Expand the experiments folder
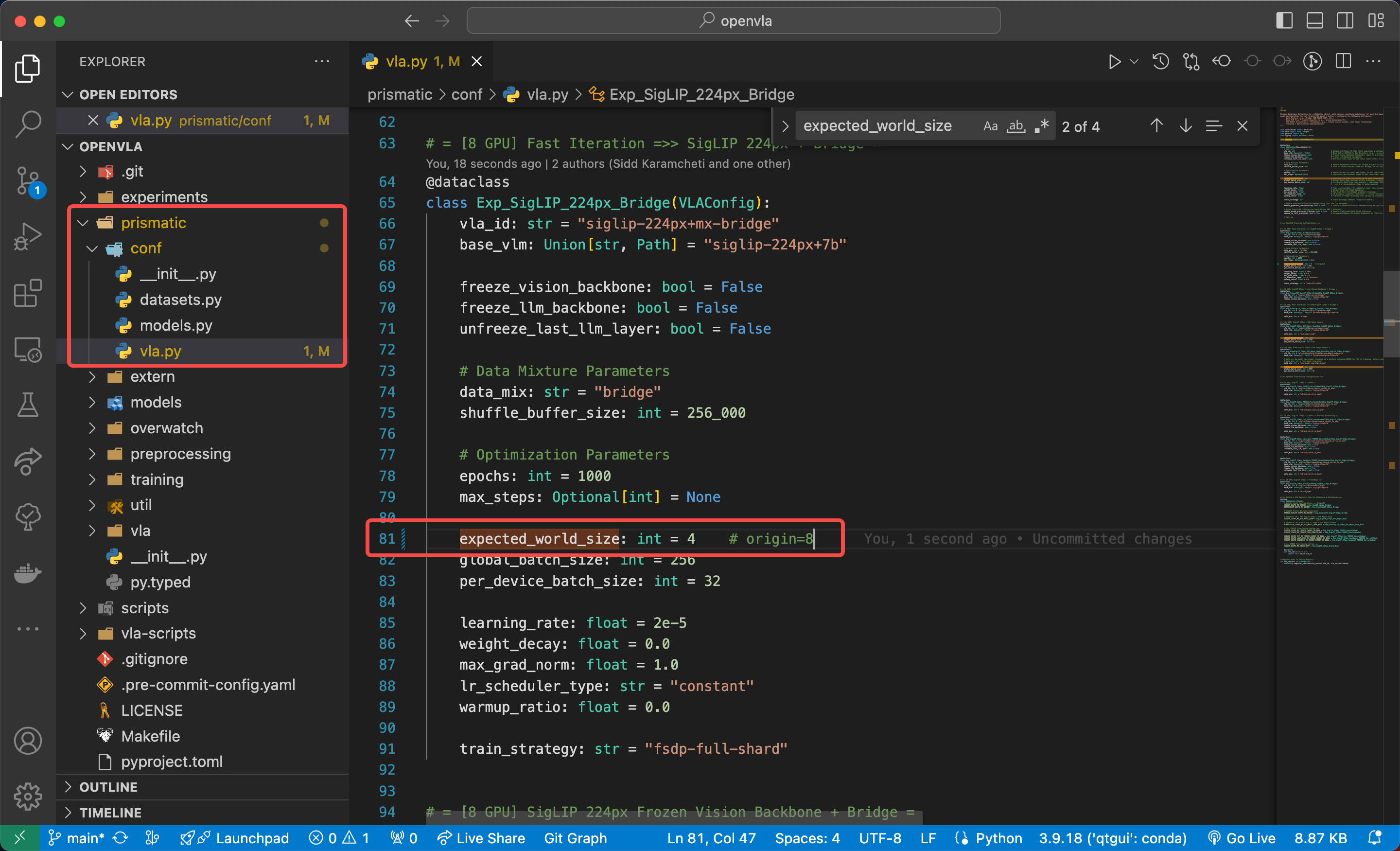 tap(164, 196)
